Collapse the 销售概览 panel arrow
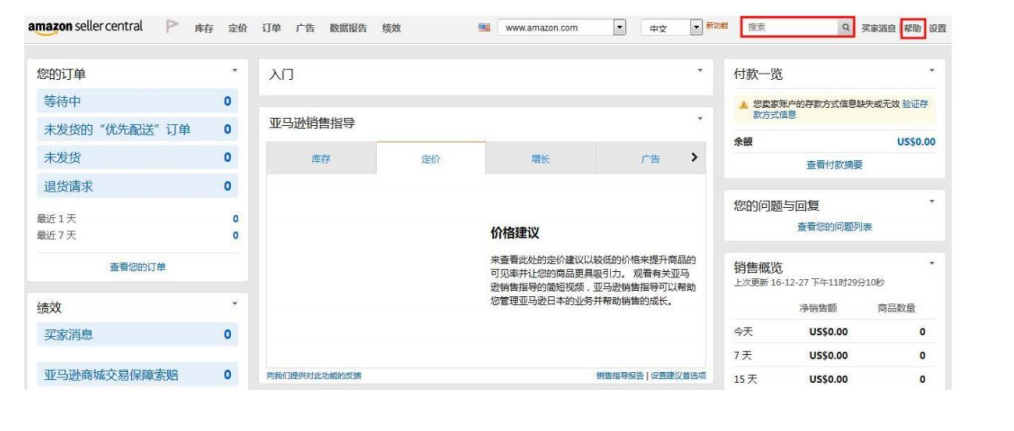Screen dimensions: 1014x431 click(932, 262)
